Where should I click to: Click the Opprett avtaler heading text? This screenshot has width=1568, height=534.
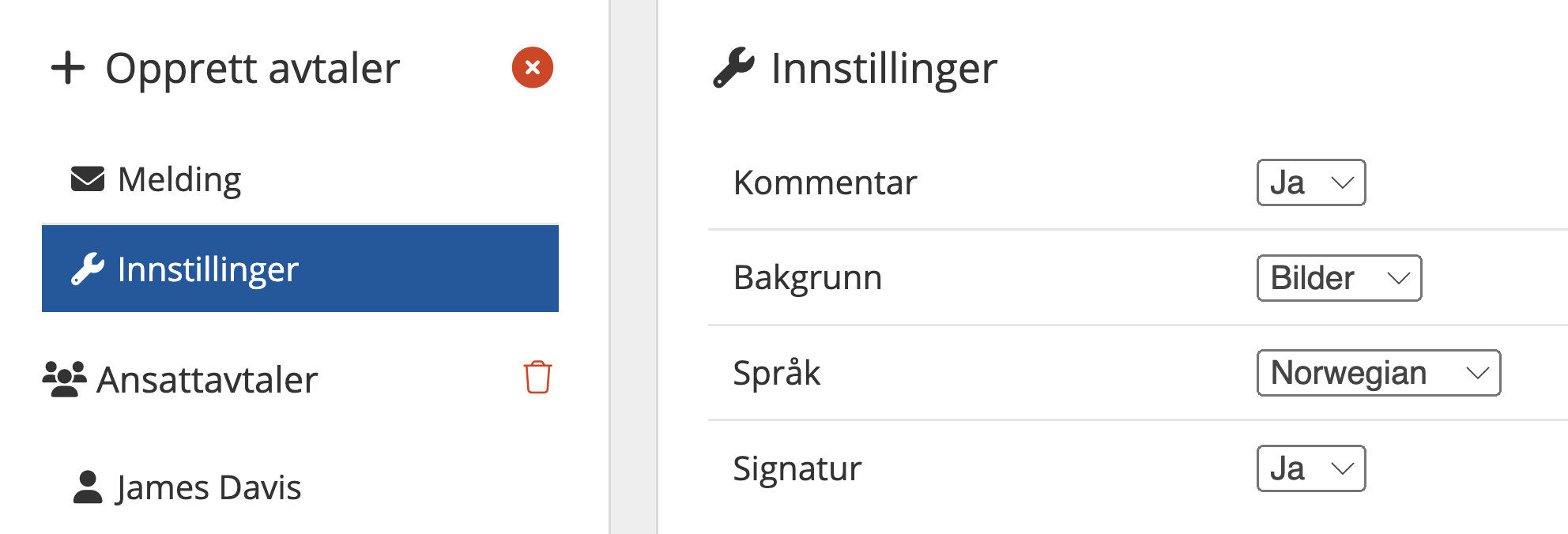pos(252,68)
